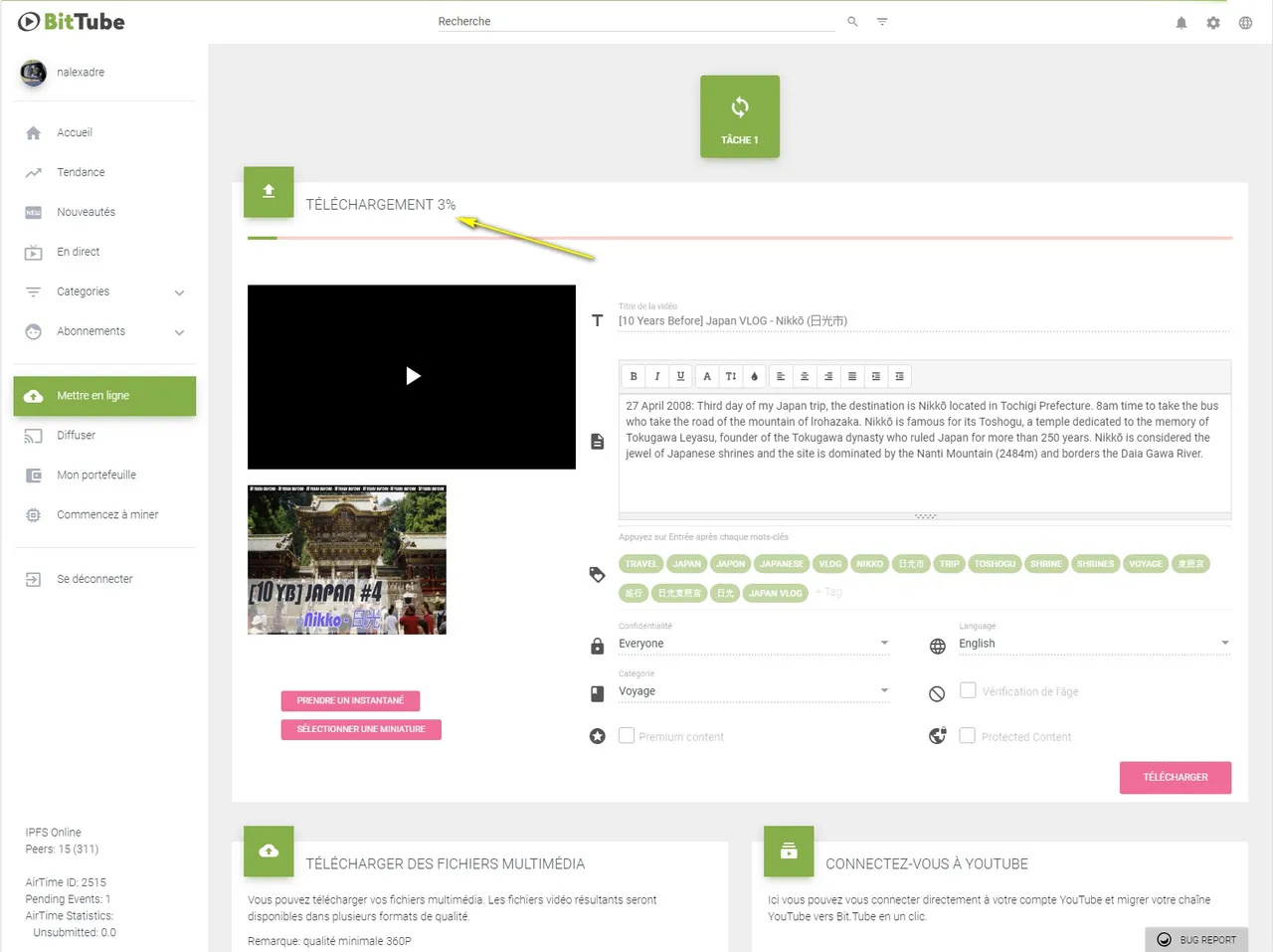Enable Protected Content checkbox

(x=967, y=736)
